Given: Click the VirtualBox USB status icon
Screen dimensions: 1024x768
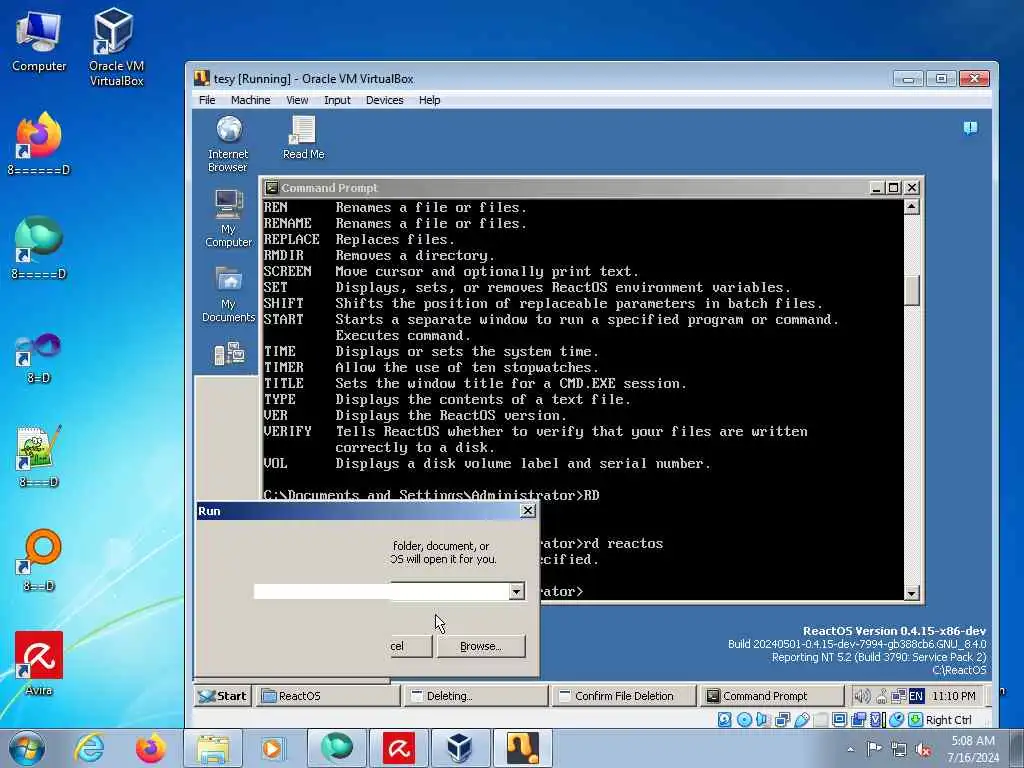Looking at the screenshot, I should click(x=803, y=720).
